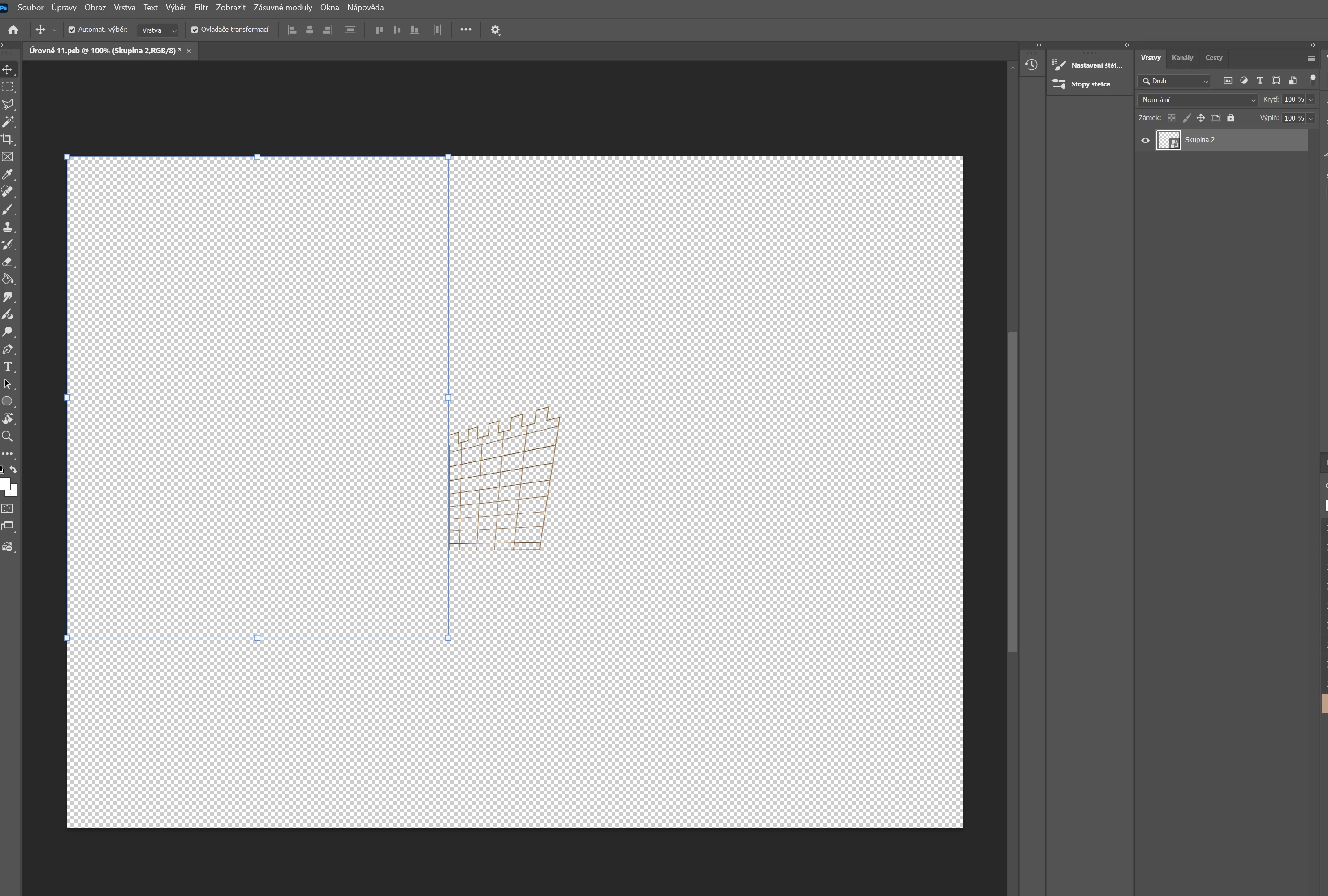Screen dimensions: 1328x896
Task: Toggle type layers filter icon
Action: [x=1260, y=81]
